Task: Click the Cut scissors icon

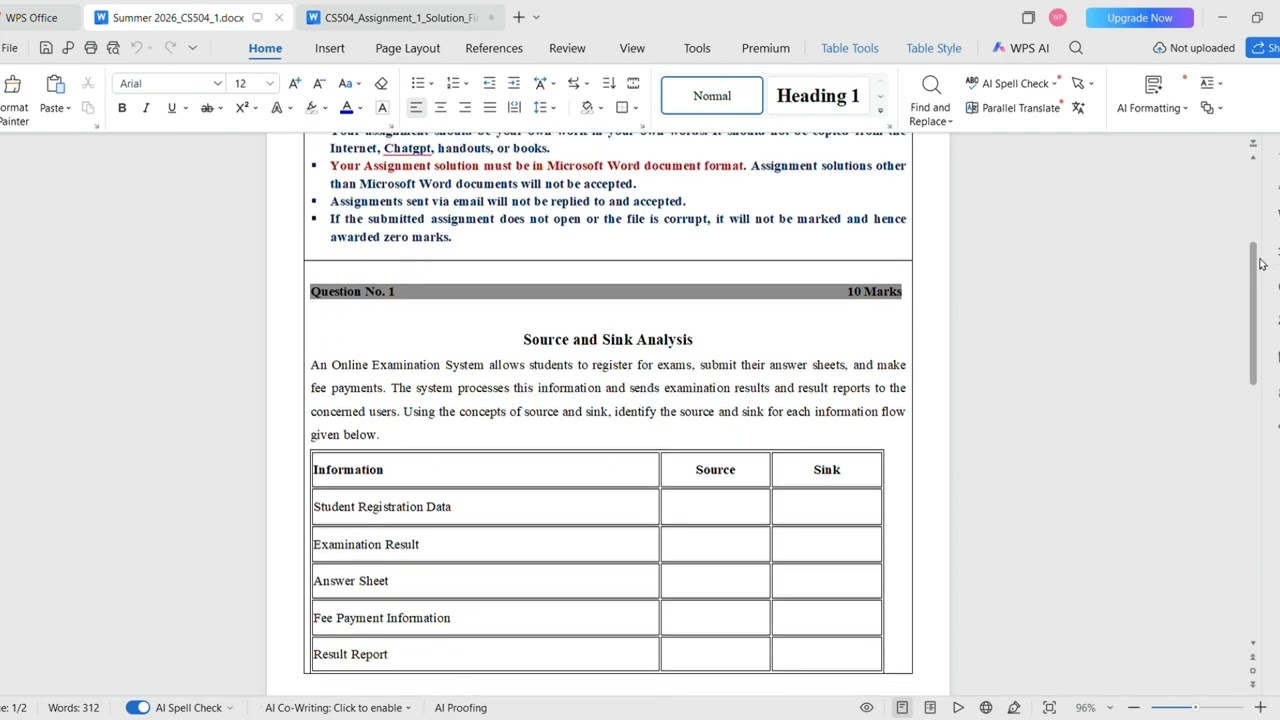Action: (88, 83)
